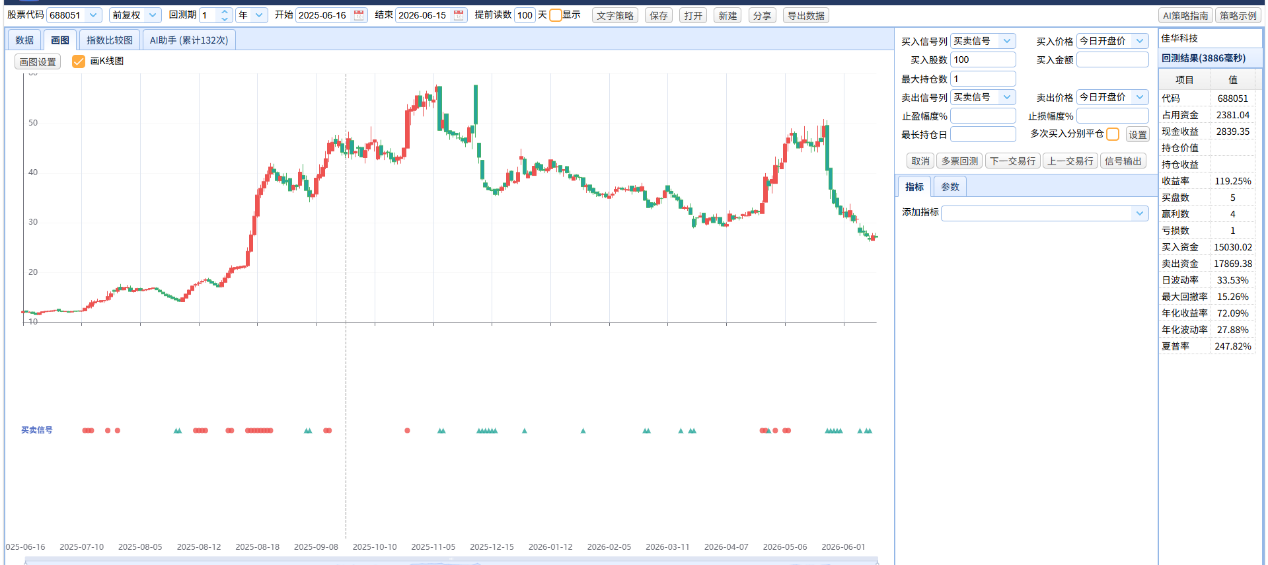This screenshot has width=1268, height=565.
Task: Click a green sell signal triangle
Action: [x=524, y=430]
